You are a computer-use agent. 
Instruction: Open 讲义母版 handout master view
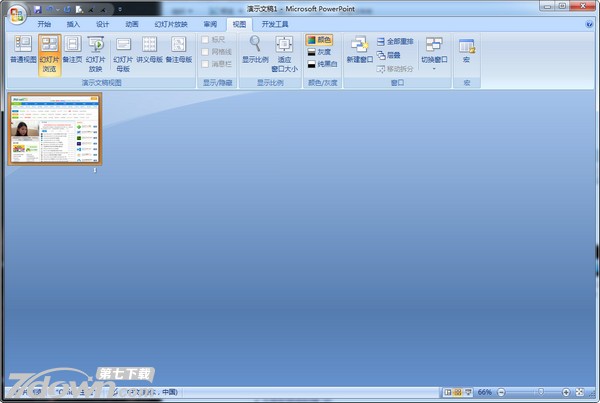click(x=150, y=50)
